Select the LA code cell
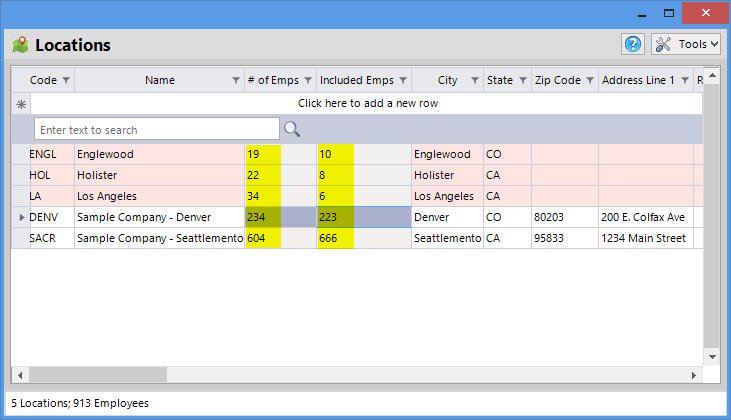This screenshot has width=731, height=420. pyautogui.click(x=52, y=196)
